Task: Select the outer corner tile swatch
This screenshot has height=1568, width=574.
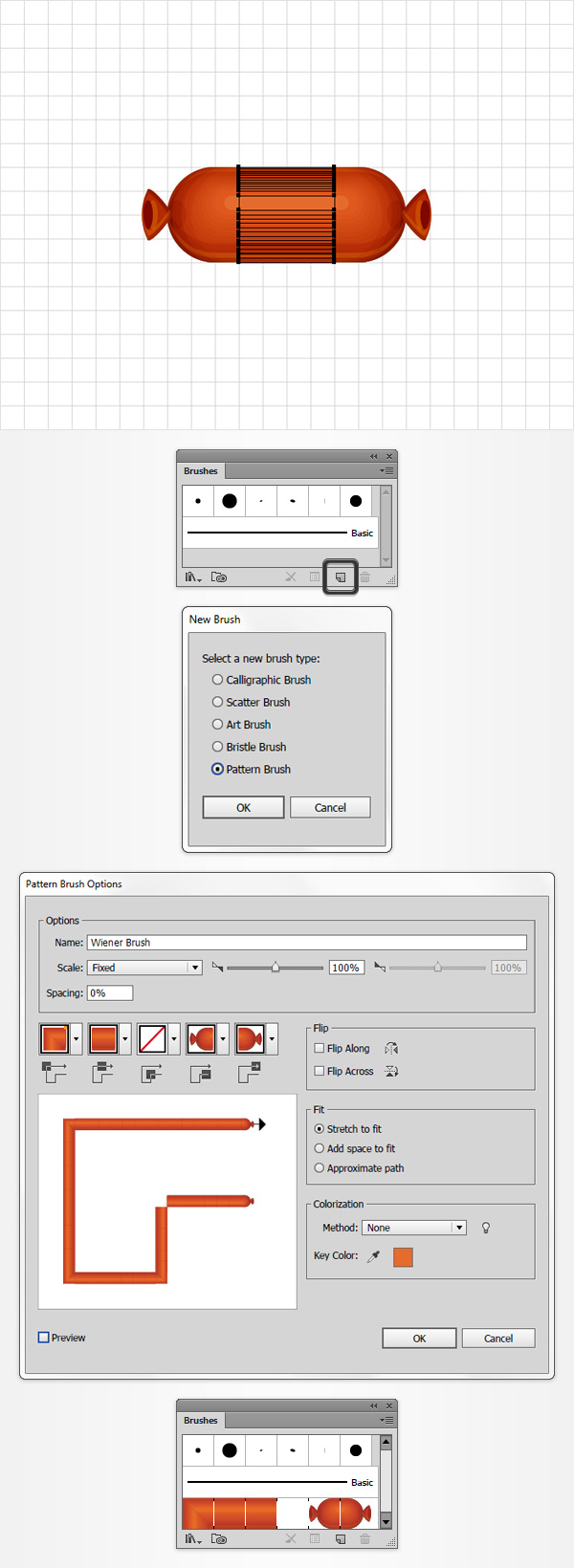Action: click(55, 1038)
